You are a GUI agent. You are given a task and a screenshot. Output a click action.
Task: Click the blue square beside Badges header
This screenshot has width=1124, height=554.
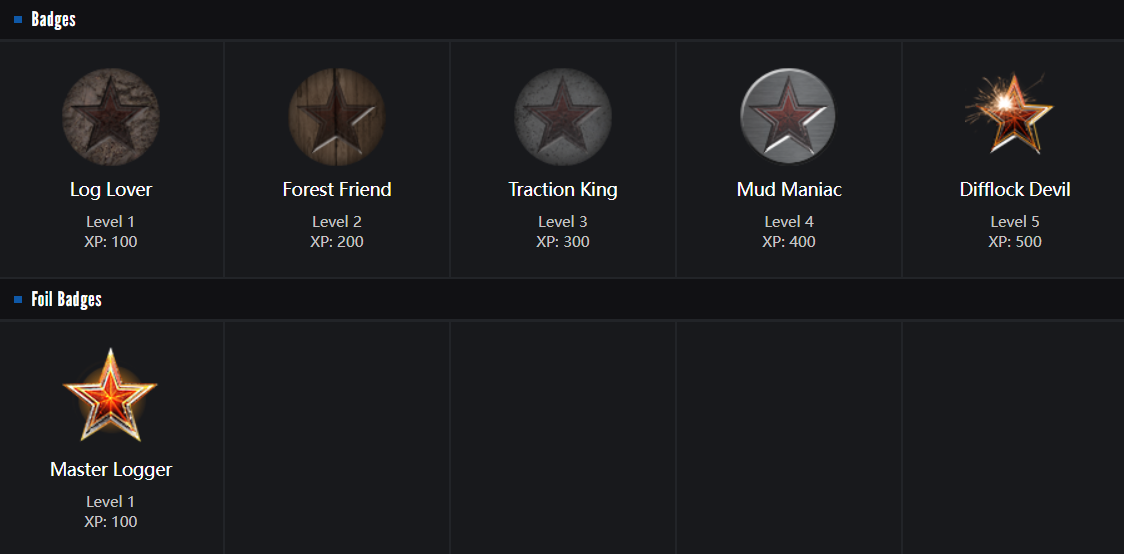pyautogui.click(x=18, y=19)
